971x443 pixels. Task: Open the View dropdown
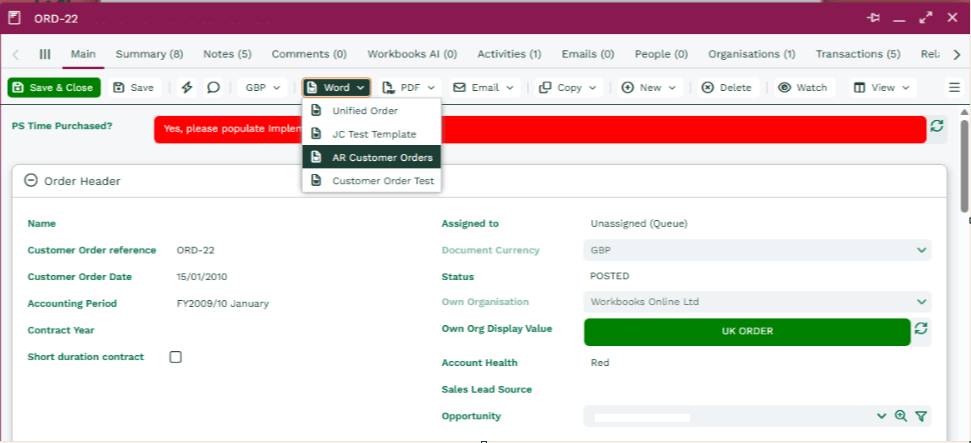882,87
